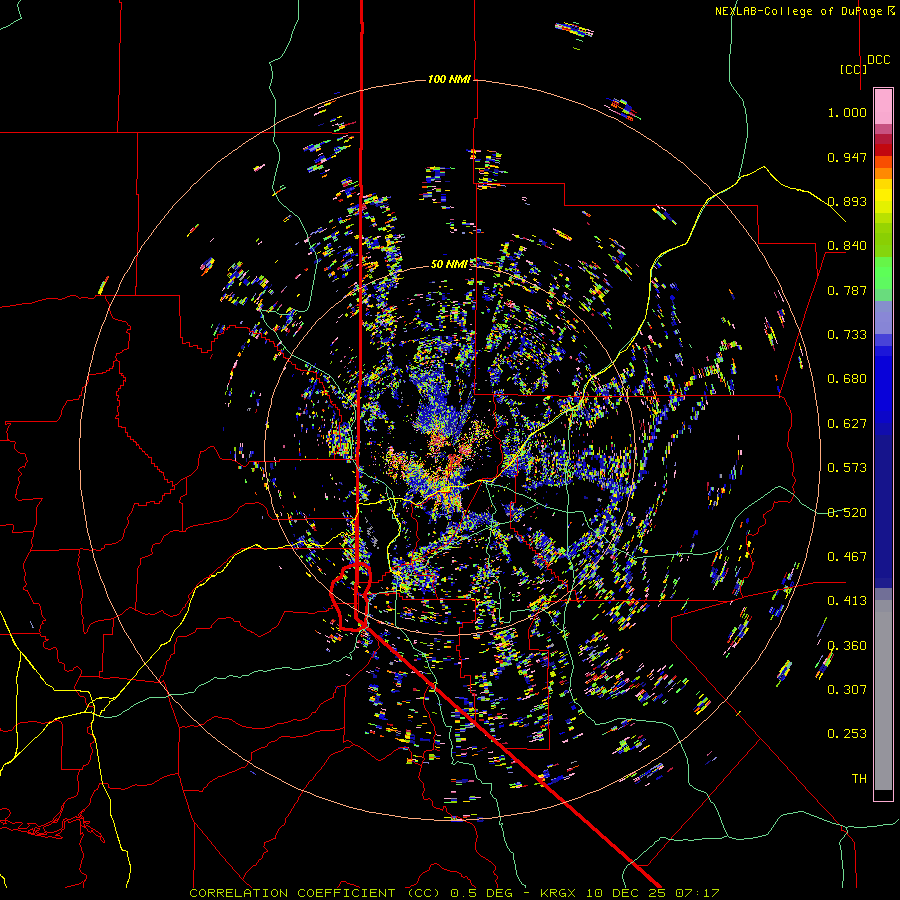Click the 0.360 legend value
The height and width of the screenshot is (900, 900).
[x=847, y=646]
